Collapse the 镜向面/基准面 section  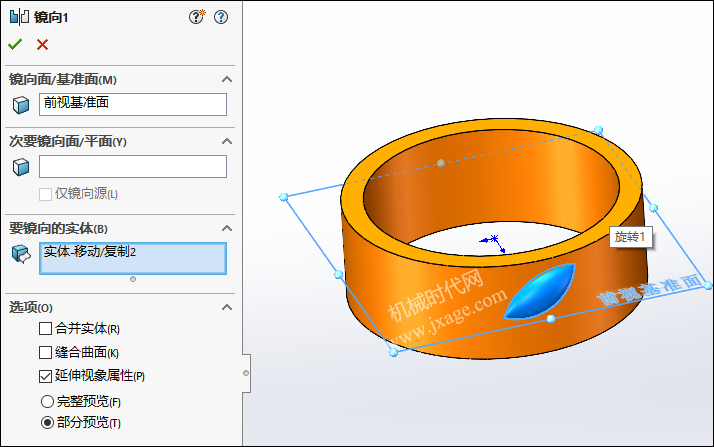(227, 79)
